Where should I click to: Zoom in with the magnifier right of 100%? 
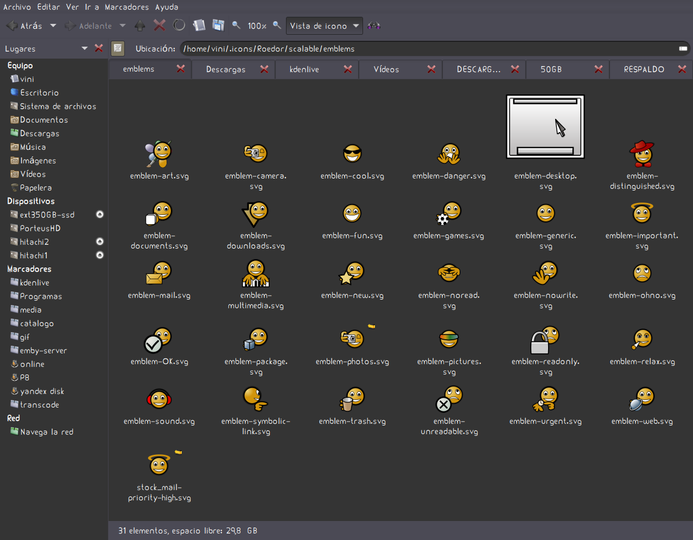[x=277, y=25]
